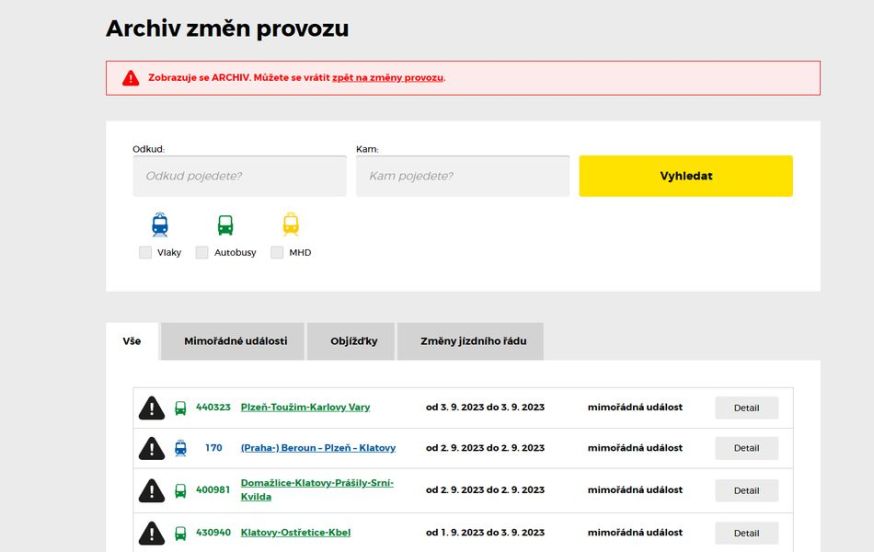
Task: Click warning triangle in Beroun-Plzeň-Klatovy row
Action: point(152,448)
